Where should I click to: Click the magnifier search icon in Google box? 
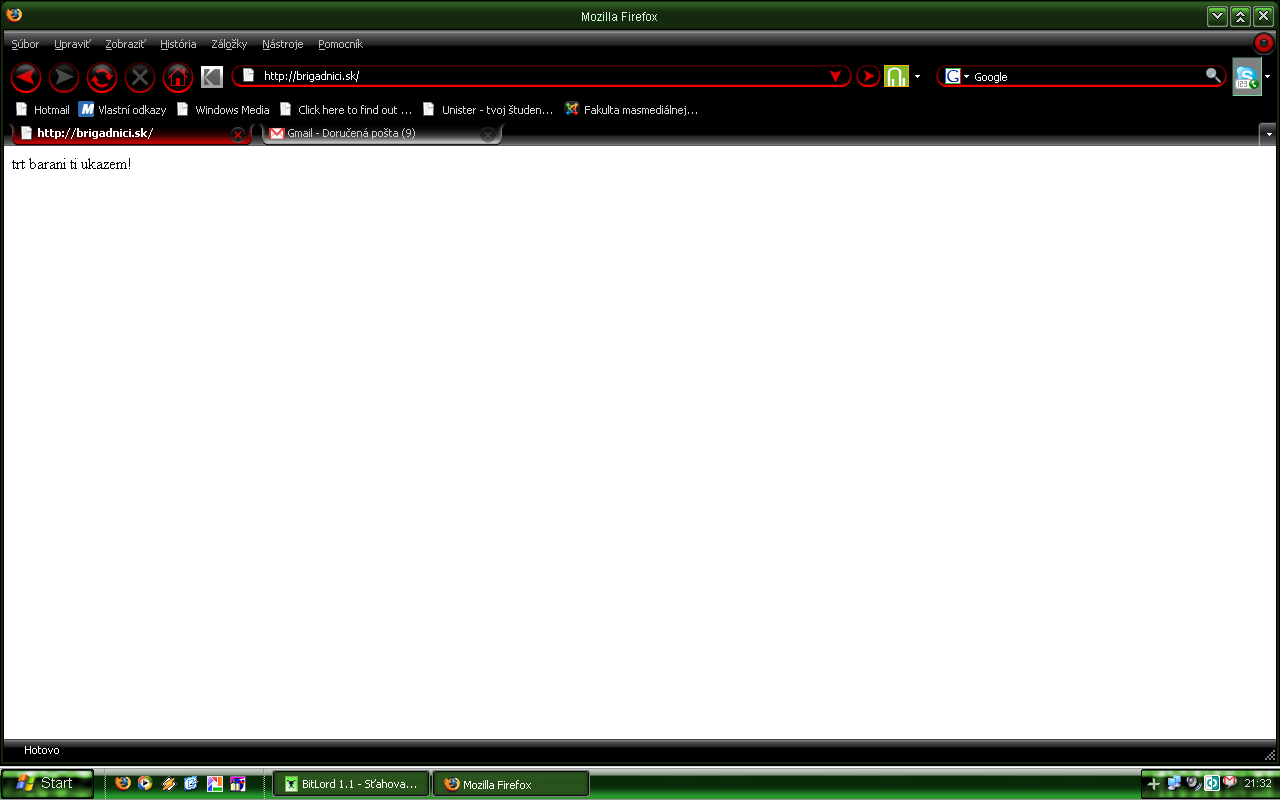(1213, 76)
